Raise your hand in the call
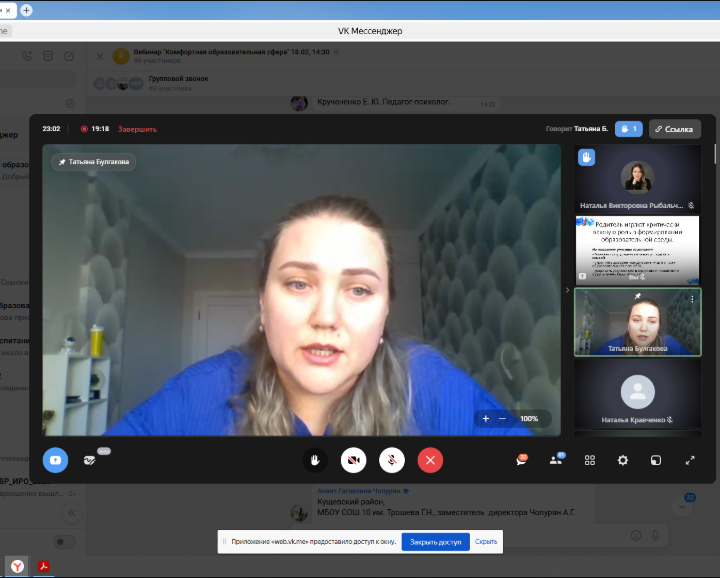The height and width of the screenshot is (578, 720). click(x=316, y=460)
